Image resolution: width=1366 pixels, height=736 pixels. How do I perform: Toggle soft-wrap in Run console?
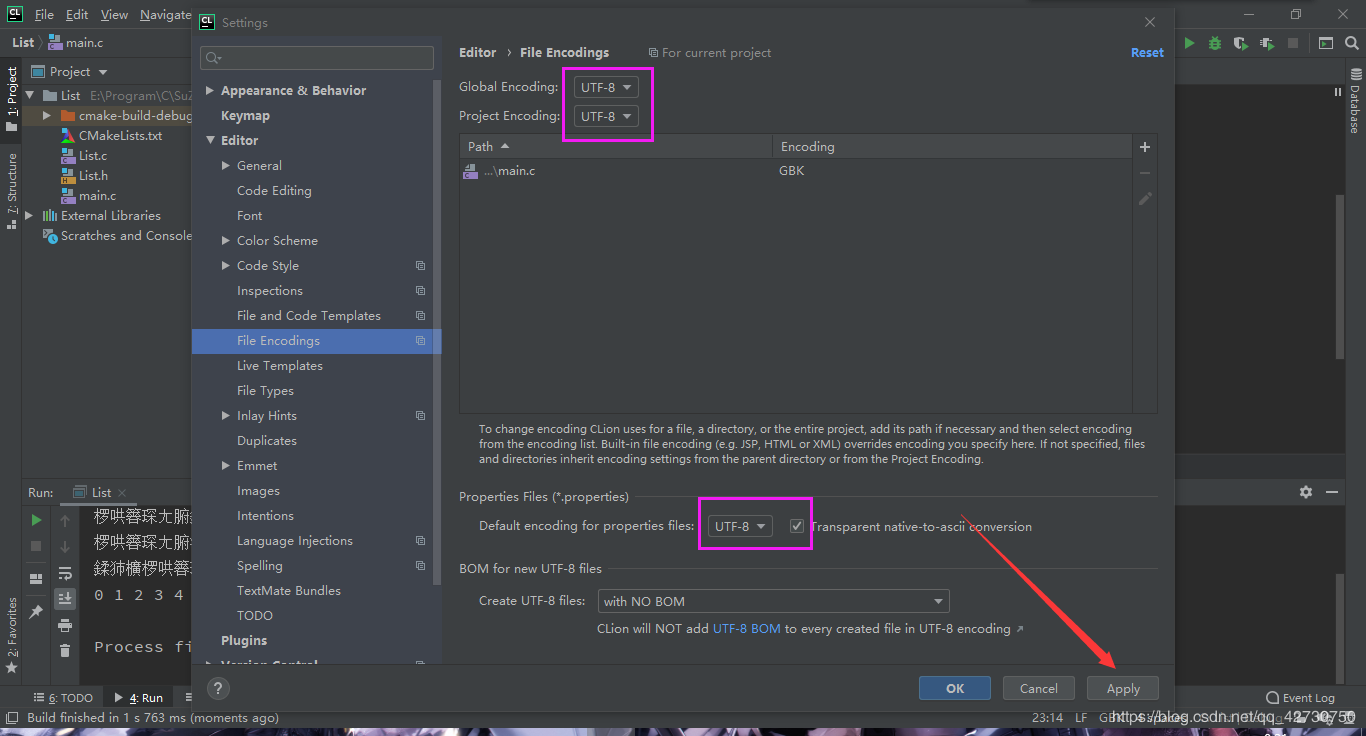65,573
